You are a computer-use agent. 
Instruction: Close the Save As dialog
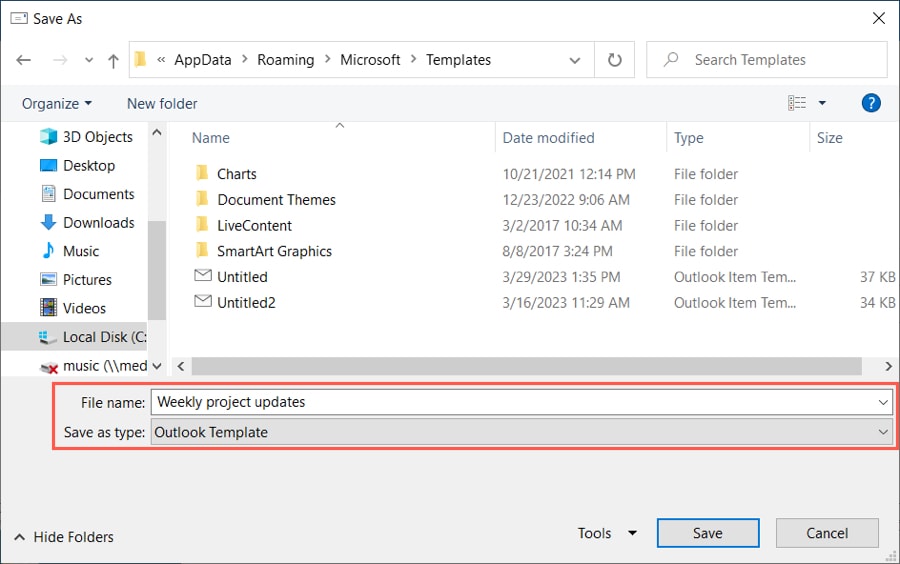[x=878, y=18]
